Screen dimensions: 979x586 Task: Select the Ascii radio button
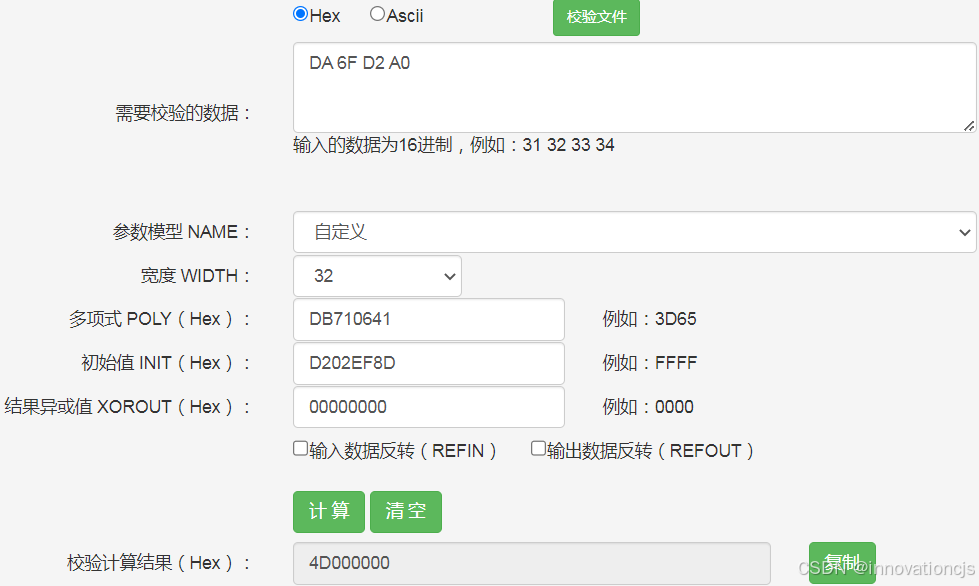click(x=377, y=14)
